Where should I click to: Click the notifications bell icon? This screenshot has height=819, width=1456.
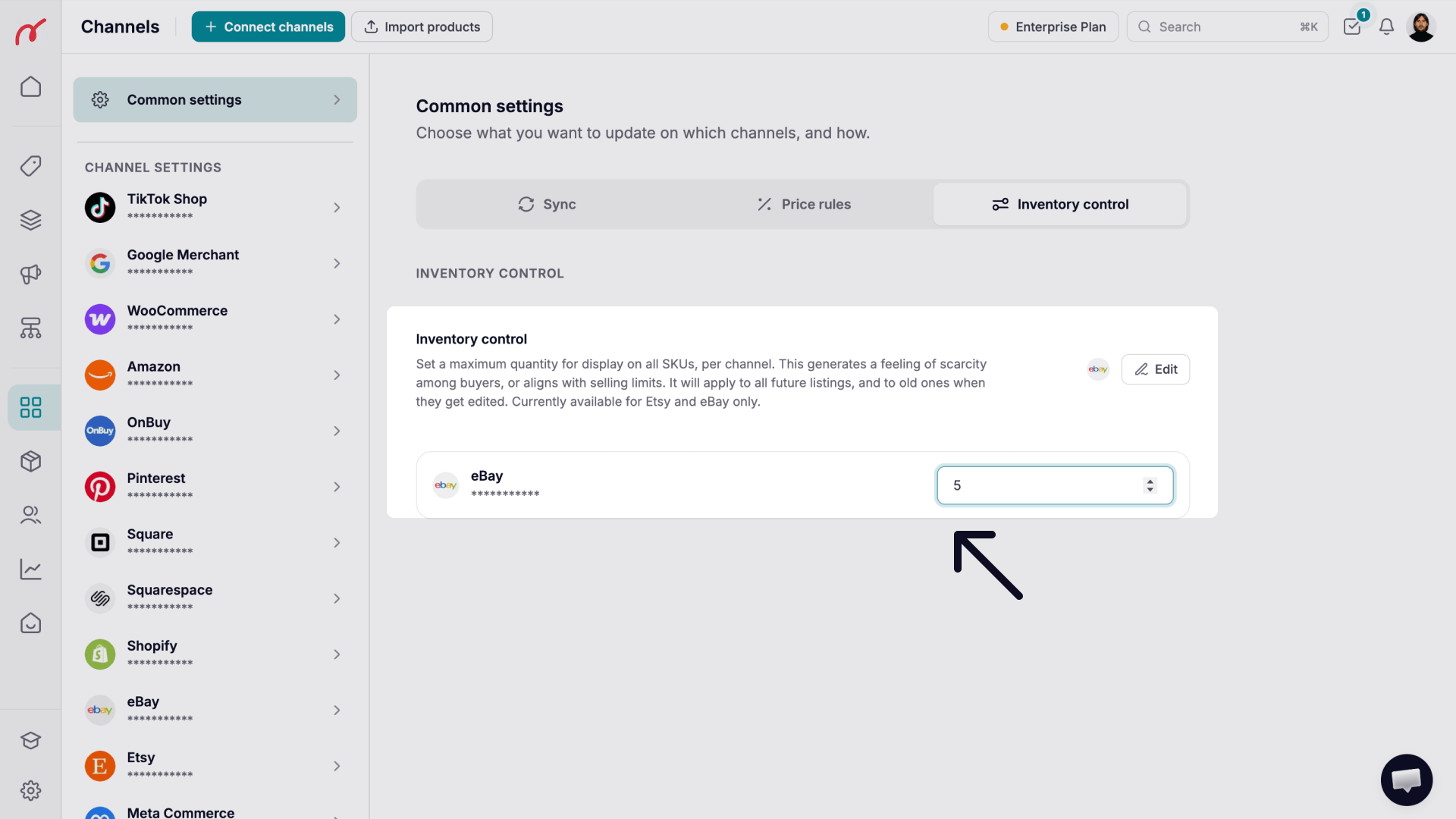[1386, 27]
